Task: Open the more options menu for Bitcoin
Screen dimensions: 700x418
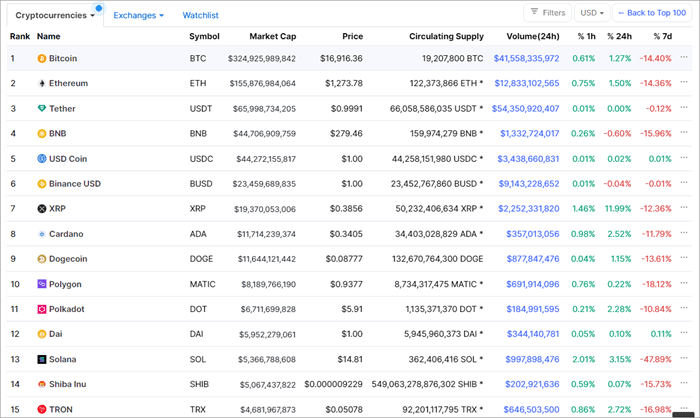Action: (x=684, y=59)
